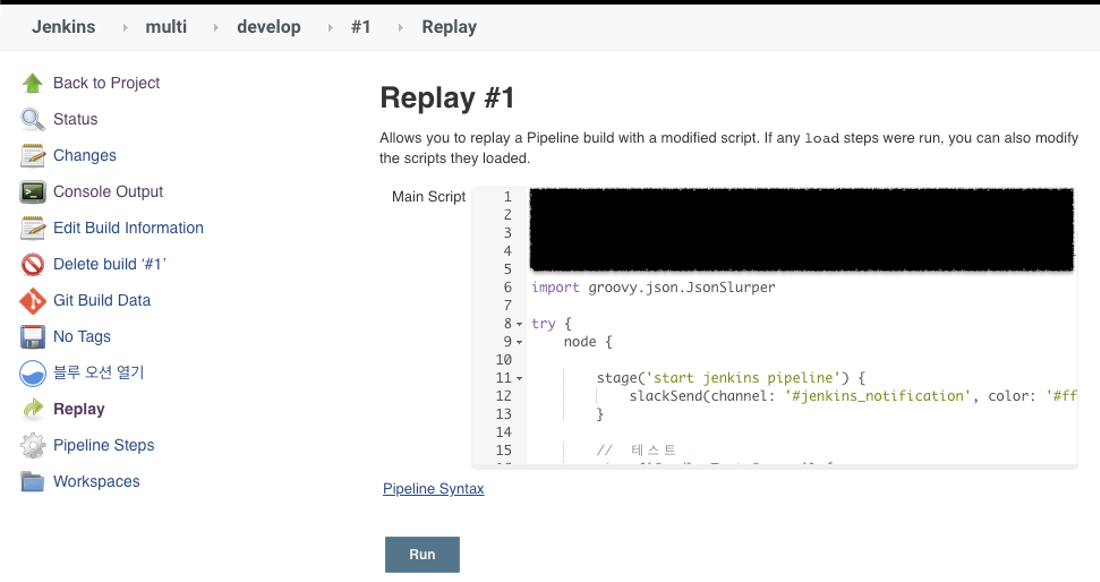Click the Git Build Data icon
The width and height of the screenshot is (1100, 582).
tap(32, 301)
